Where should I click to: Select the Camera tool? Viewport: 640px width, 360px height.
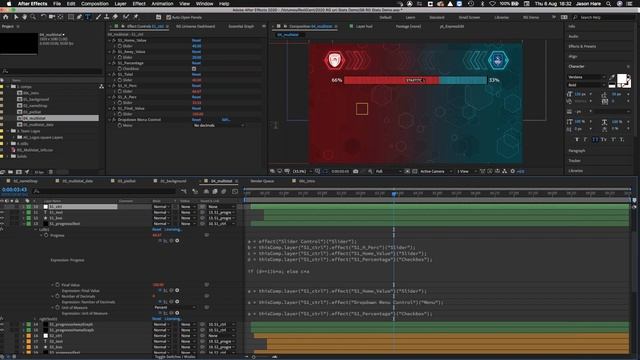click(x=52, y=17)
